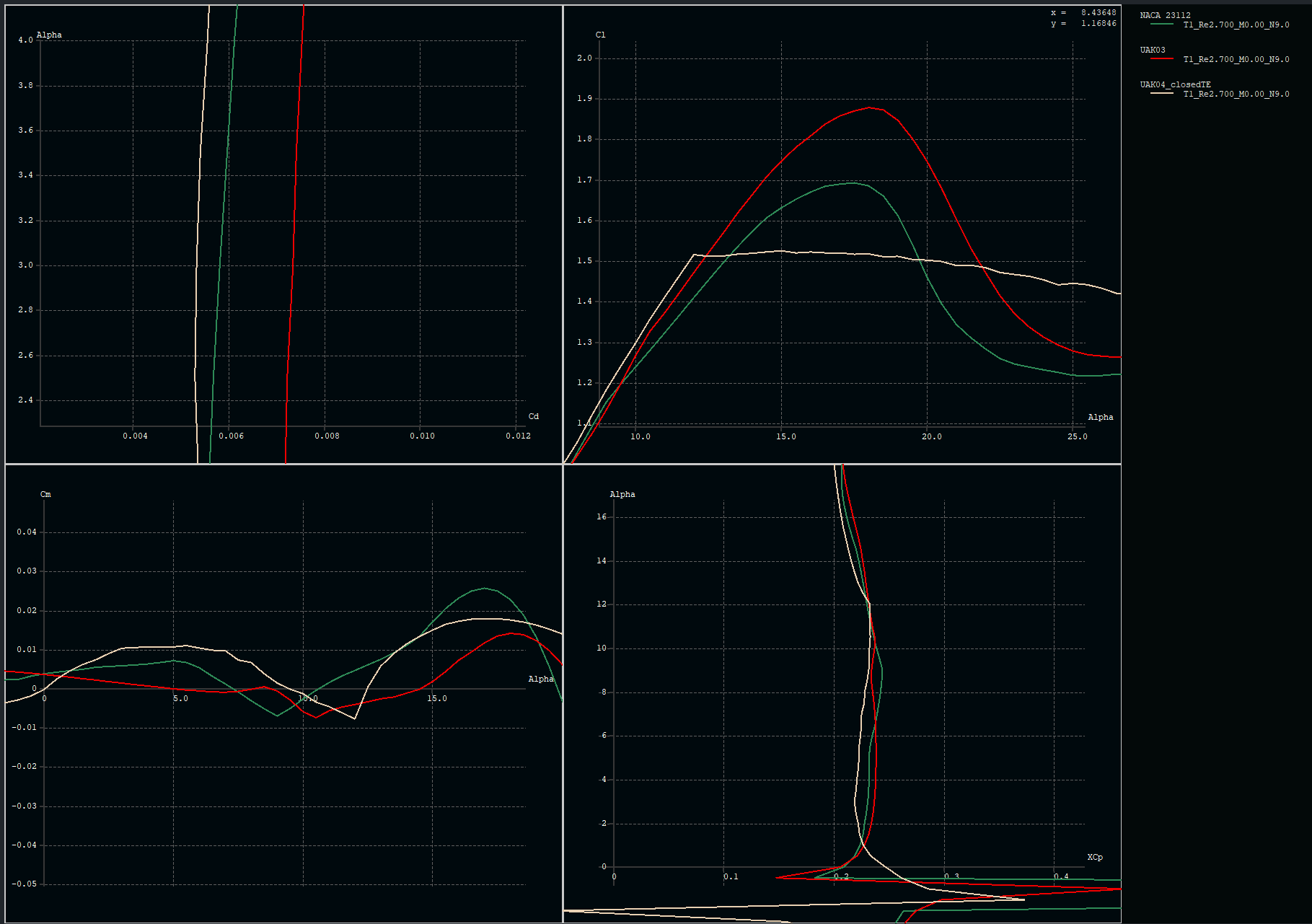Screen dimensions: 1312x924
Task: Pick the polar name listed under NACA 23112
Action: [1236, 25]
